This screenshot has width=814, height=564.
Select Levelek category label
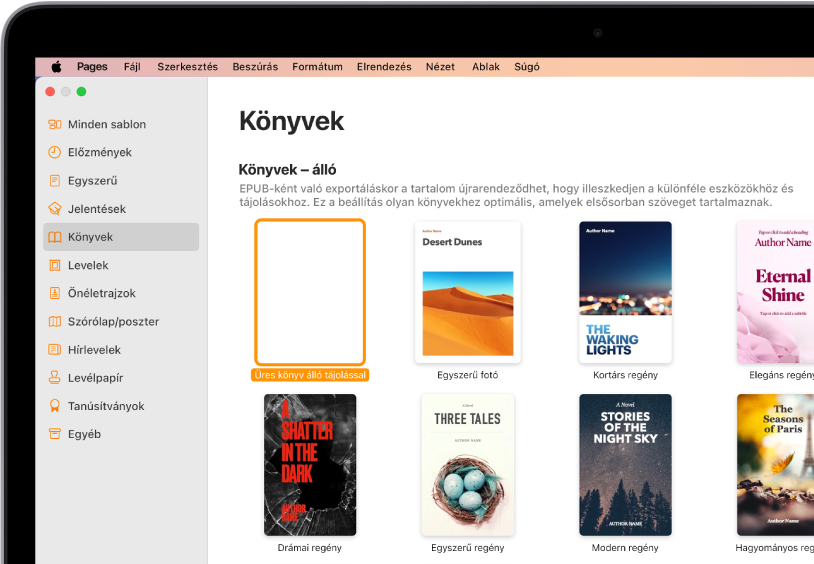point(88,265)
